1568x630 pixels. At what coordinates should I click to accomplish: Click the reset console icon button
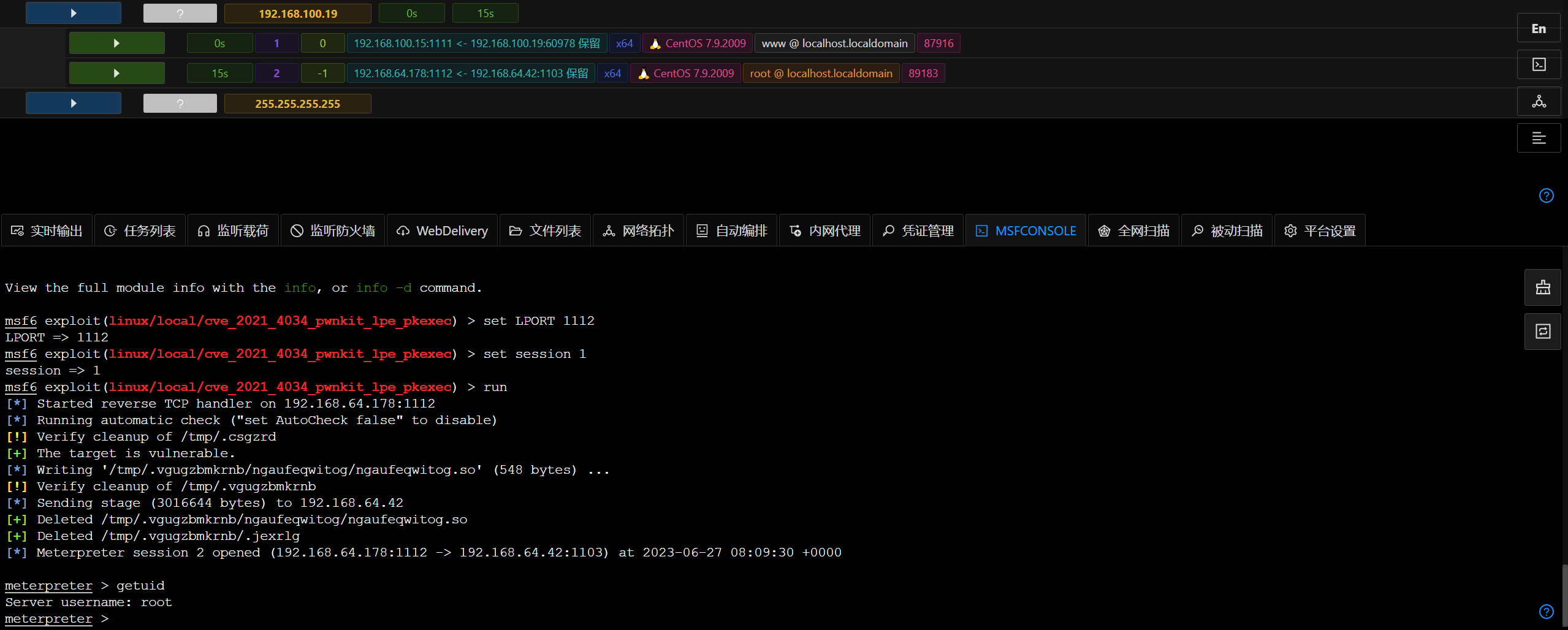1543,332
